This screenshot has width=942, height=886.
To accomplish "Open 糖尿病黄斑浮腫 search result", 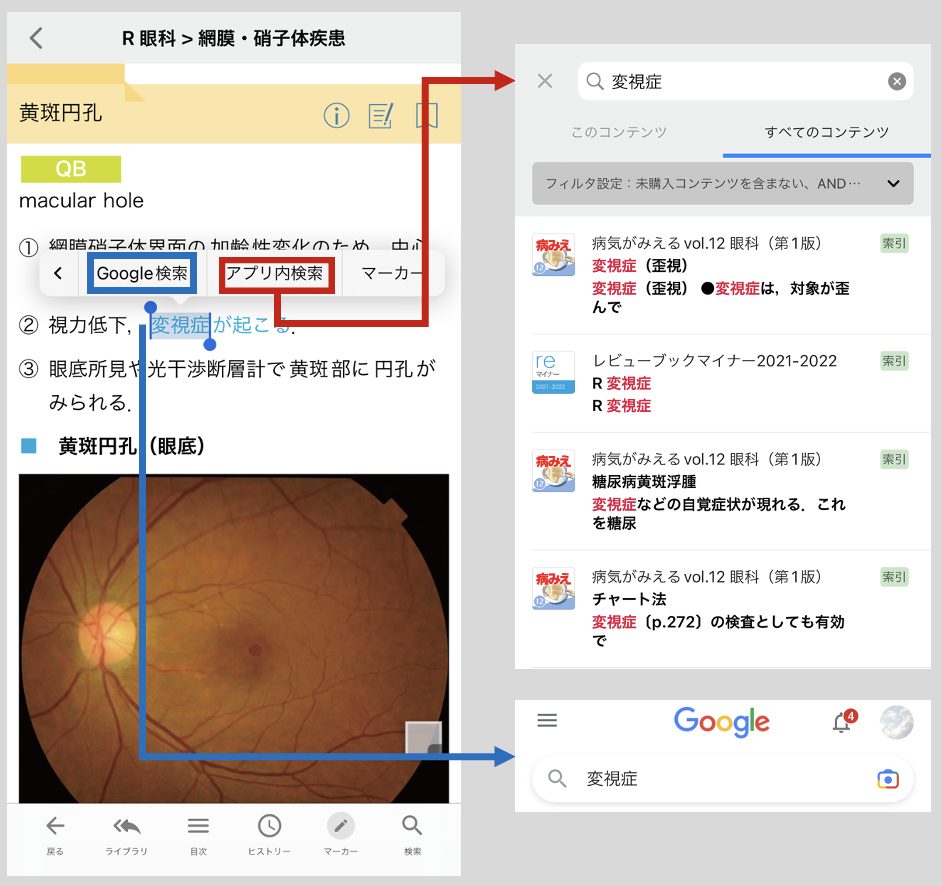I will point(720,491).
